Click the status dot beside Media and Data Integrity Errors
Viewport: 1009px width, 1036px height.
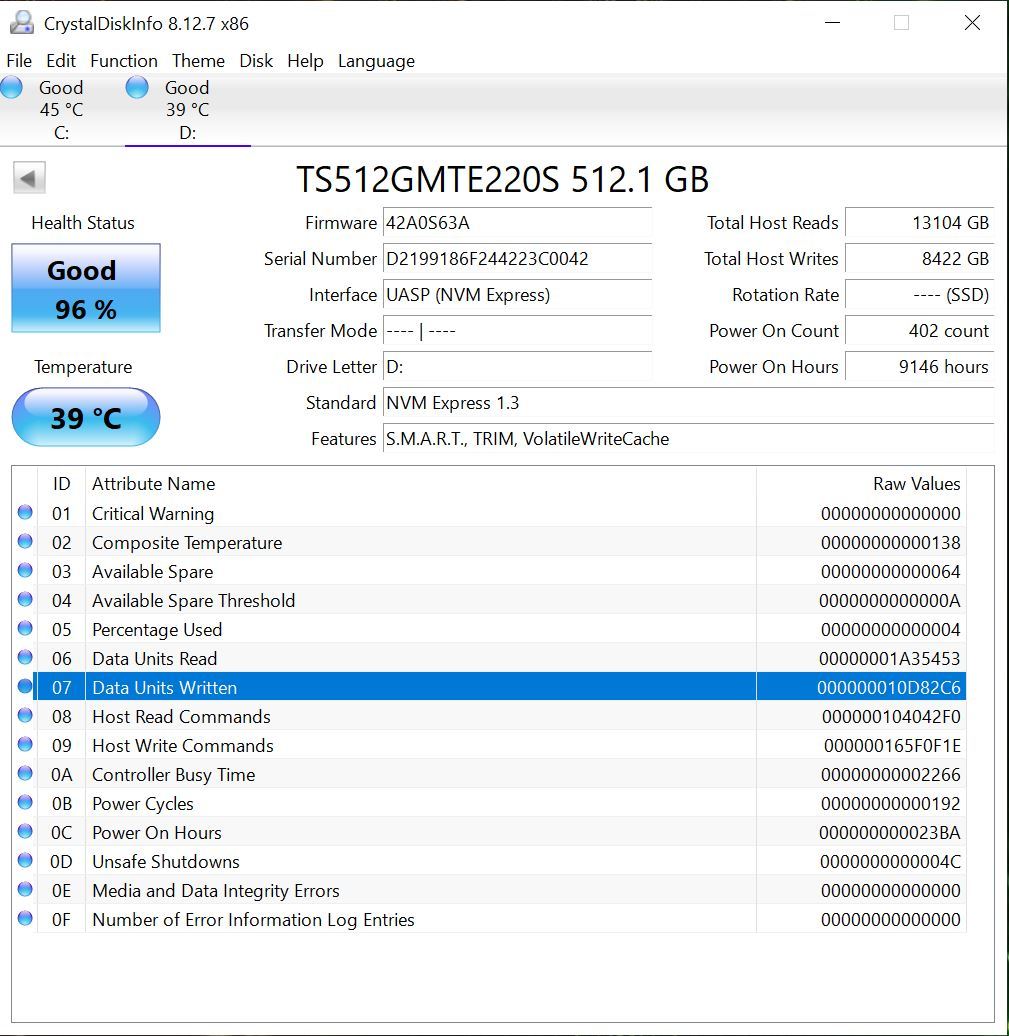pos(25,890)
